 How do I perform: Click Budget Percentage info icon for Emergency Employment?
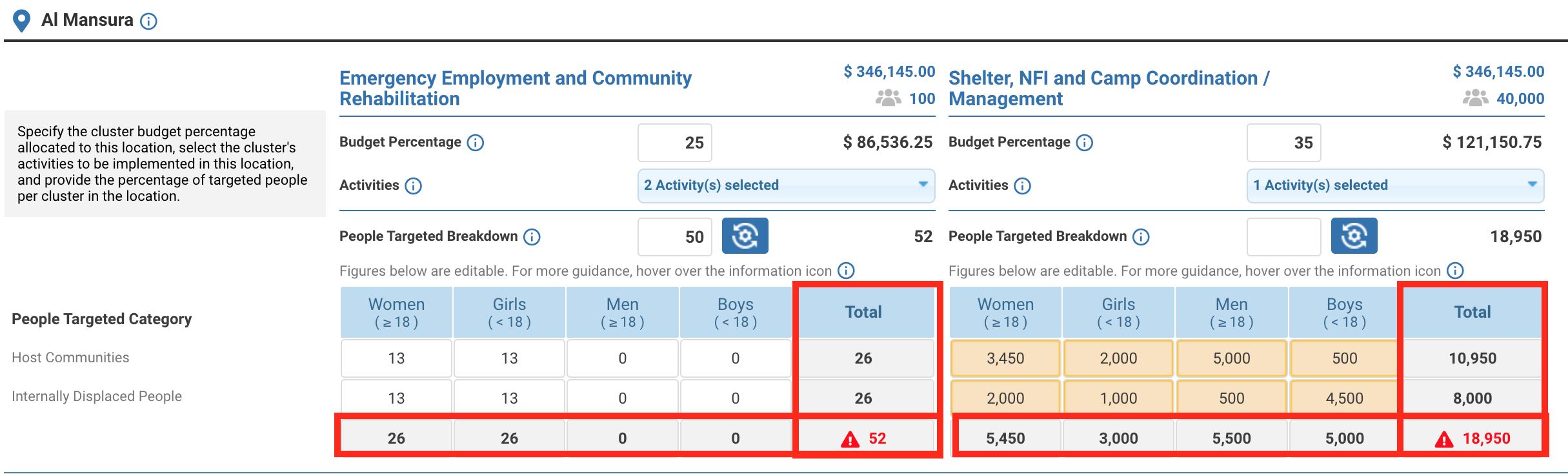point(476,143)
